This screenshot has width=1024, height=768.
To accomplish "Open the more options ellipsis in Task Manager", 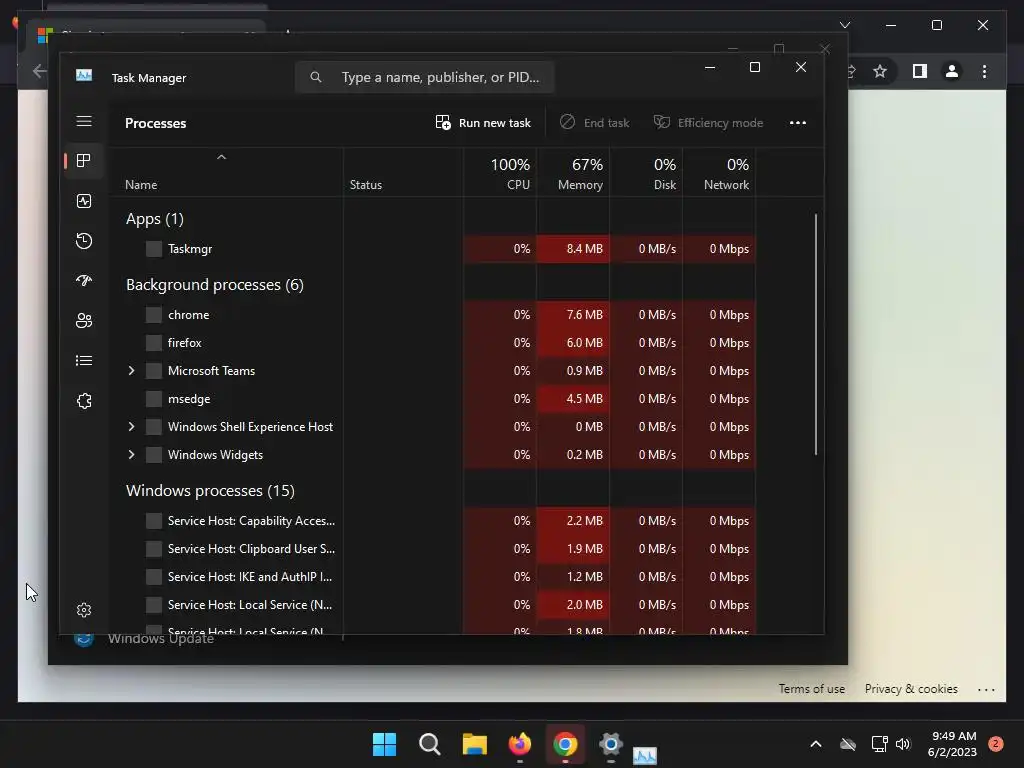I will 797,123.
